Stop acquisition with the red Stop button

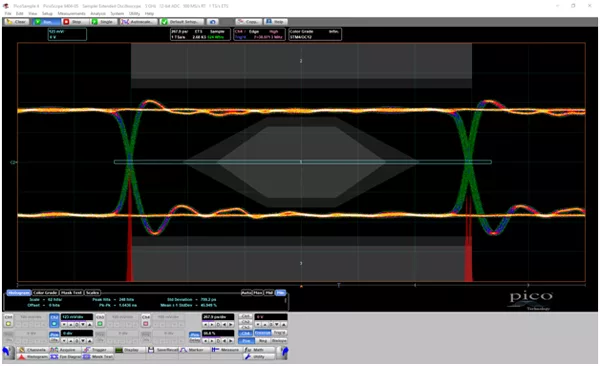coord(75,22)
